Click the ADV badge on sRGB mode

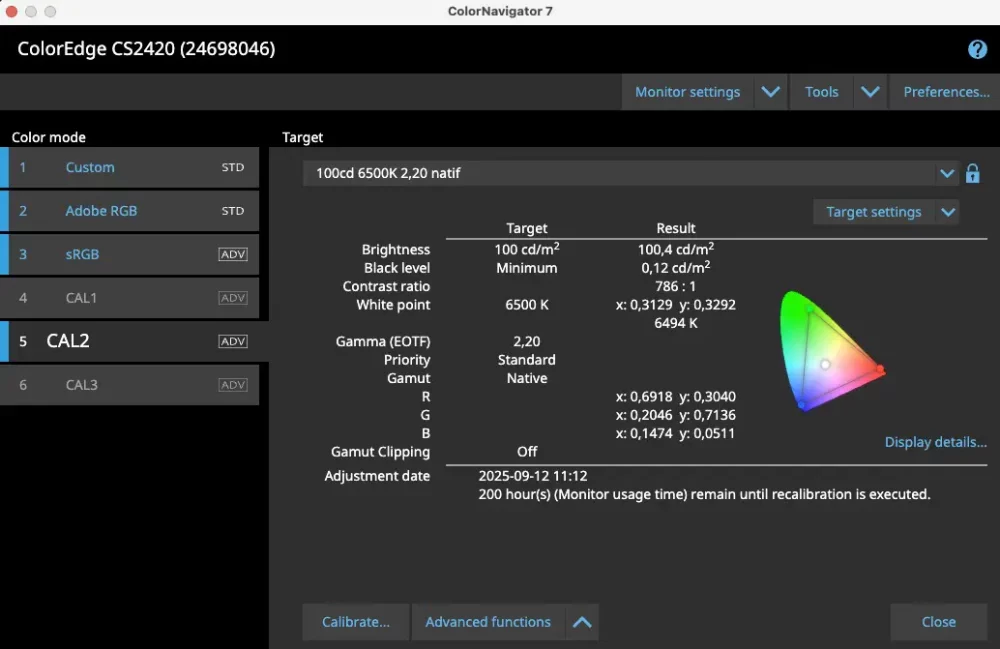tap(232, 255)
